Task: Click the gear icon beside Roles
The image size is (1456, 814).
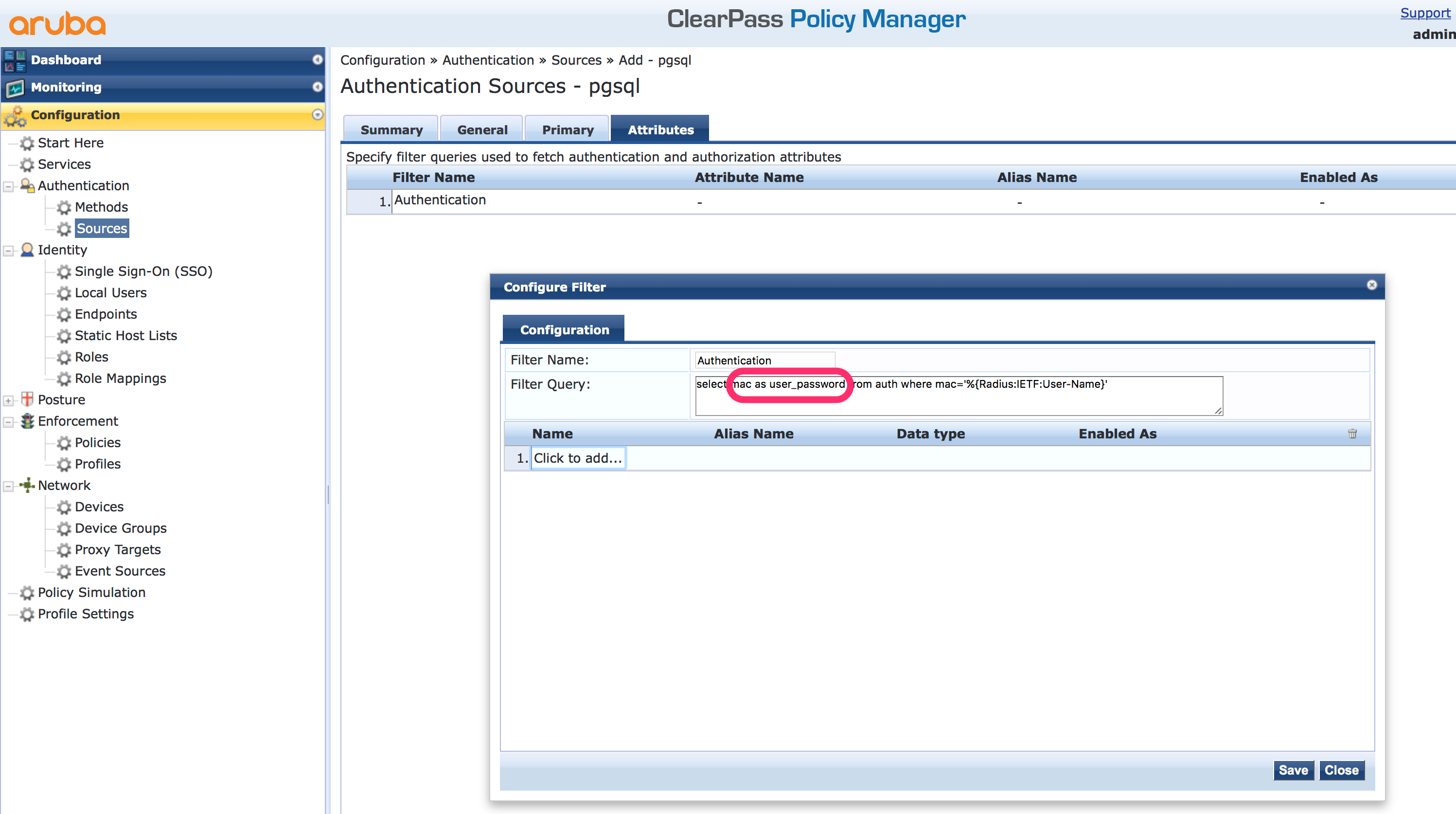Action: click(x=64, y=358)
